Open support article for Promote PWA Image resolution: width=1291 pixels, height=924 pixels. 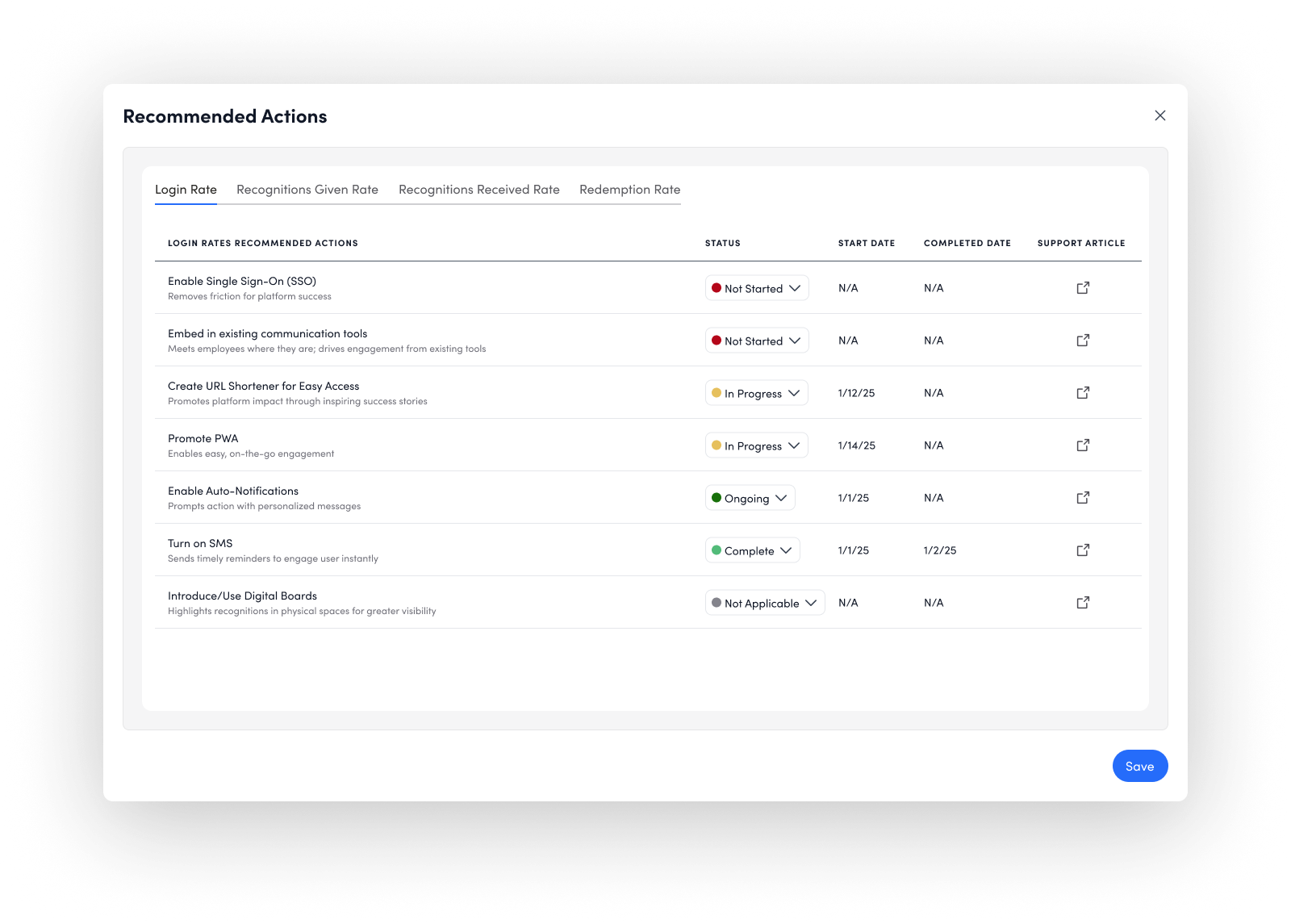1083,445
